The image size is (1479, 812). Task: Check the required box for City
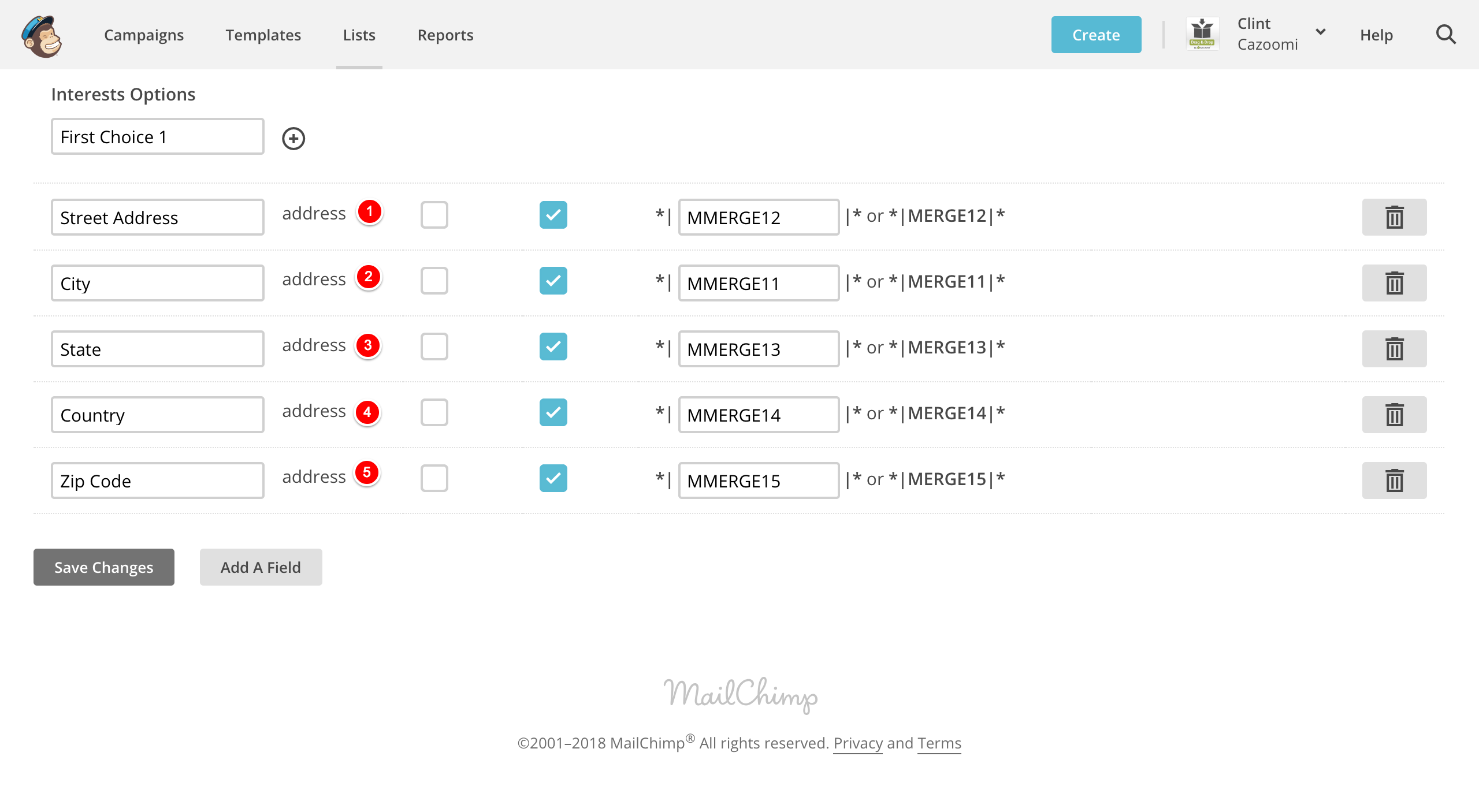[x=434, y=281]
